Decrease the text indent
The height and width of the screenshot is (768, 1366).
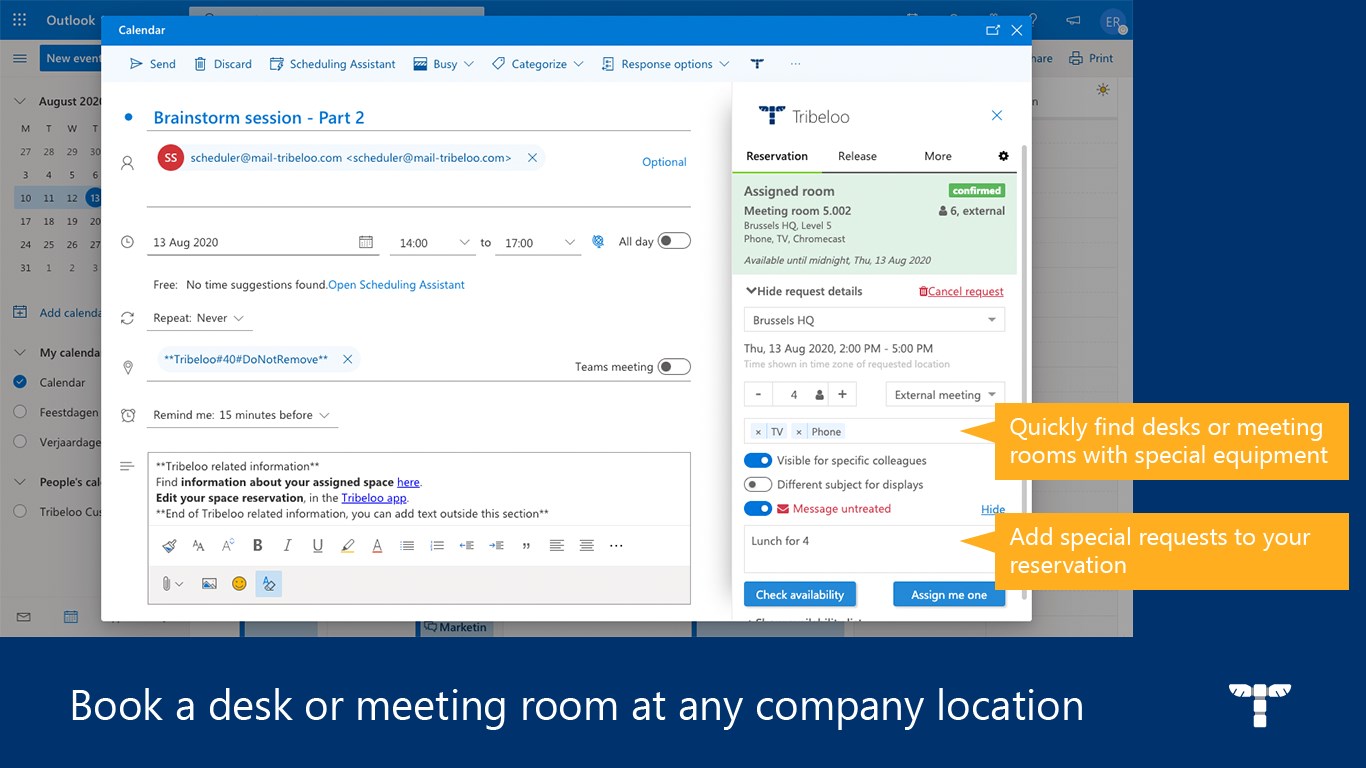[466, 546]
